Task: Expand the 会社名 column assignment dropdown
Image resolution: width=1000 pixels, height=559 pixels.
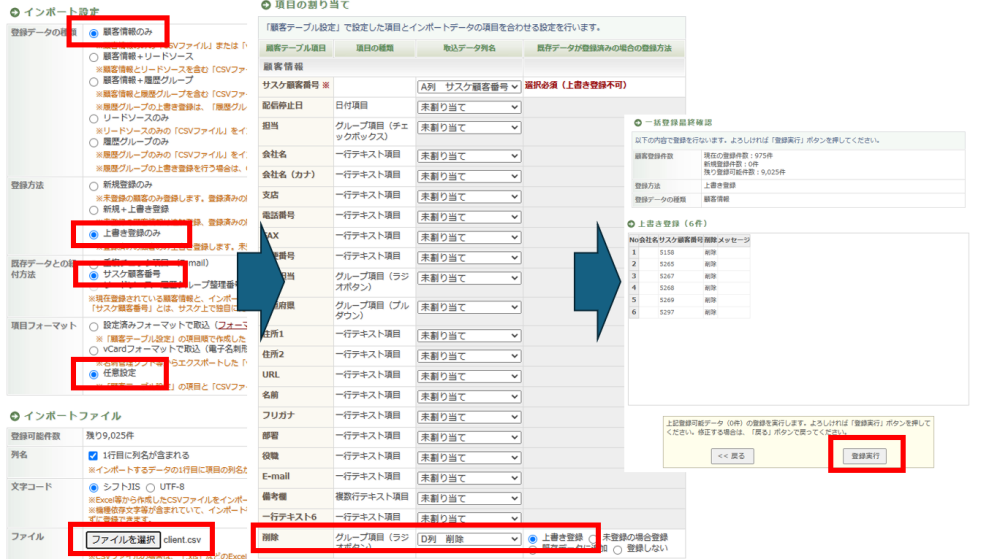Action: [469, 156]
